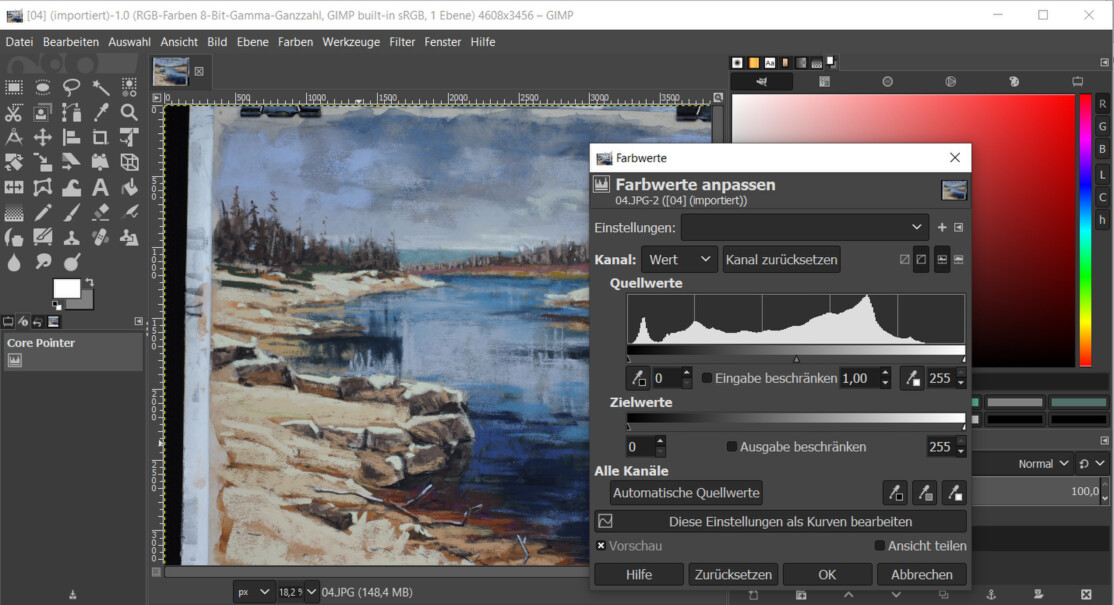Check the Ansicht teilen option
The height and width of the screenshot is (605, 1114).
(880, 546)
